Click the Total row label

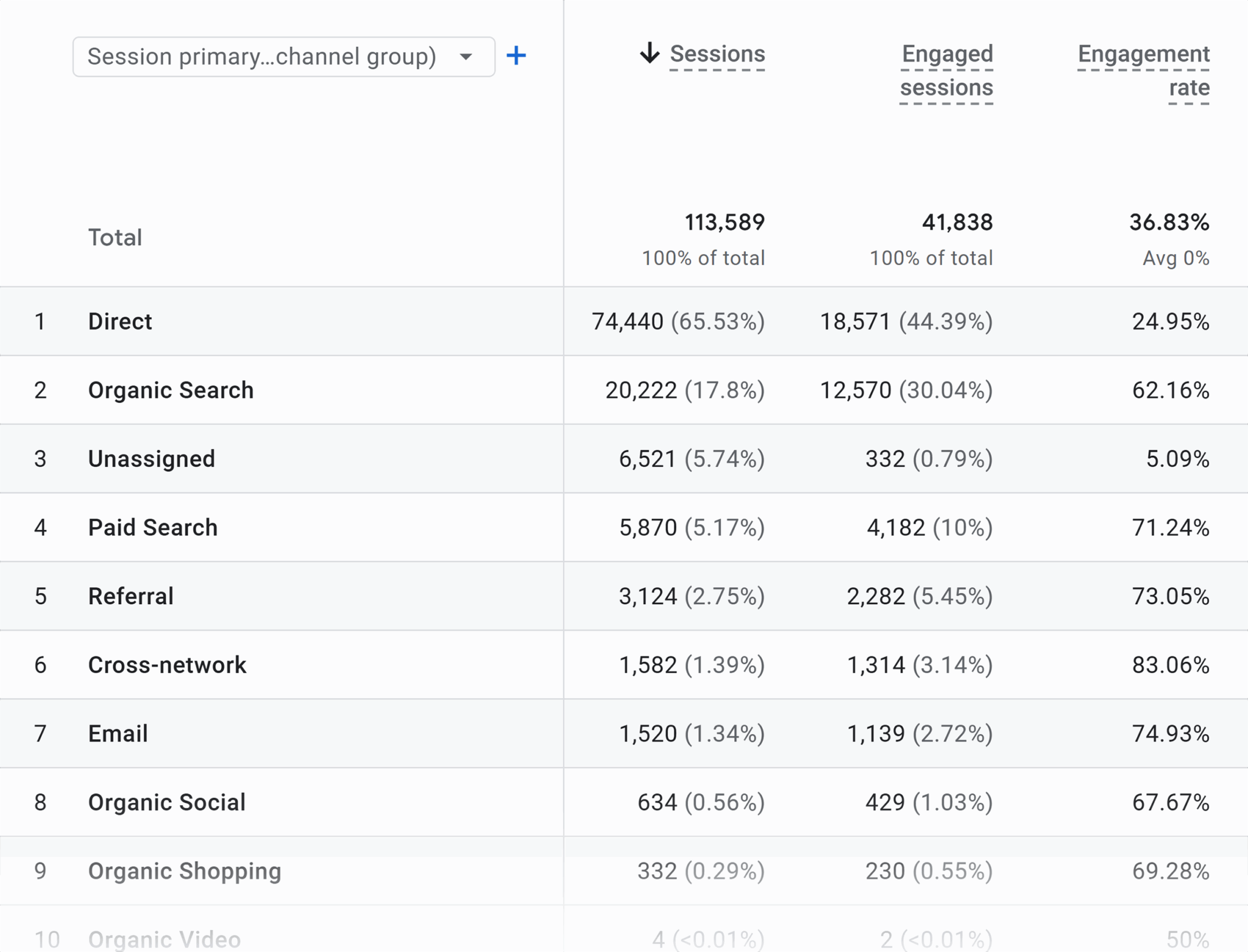[x=115, y=238]
